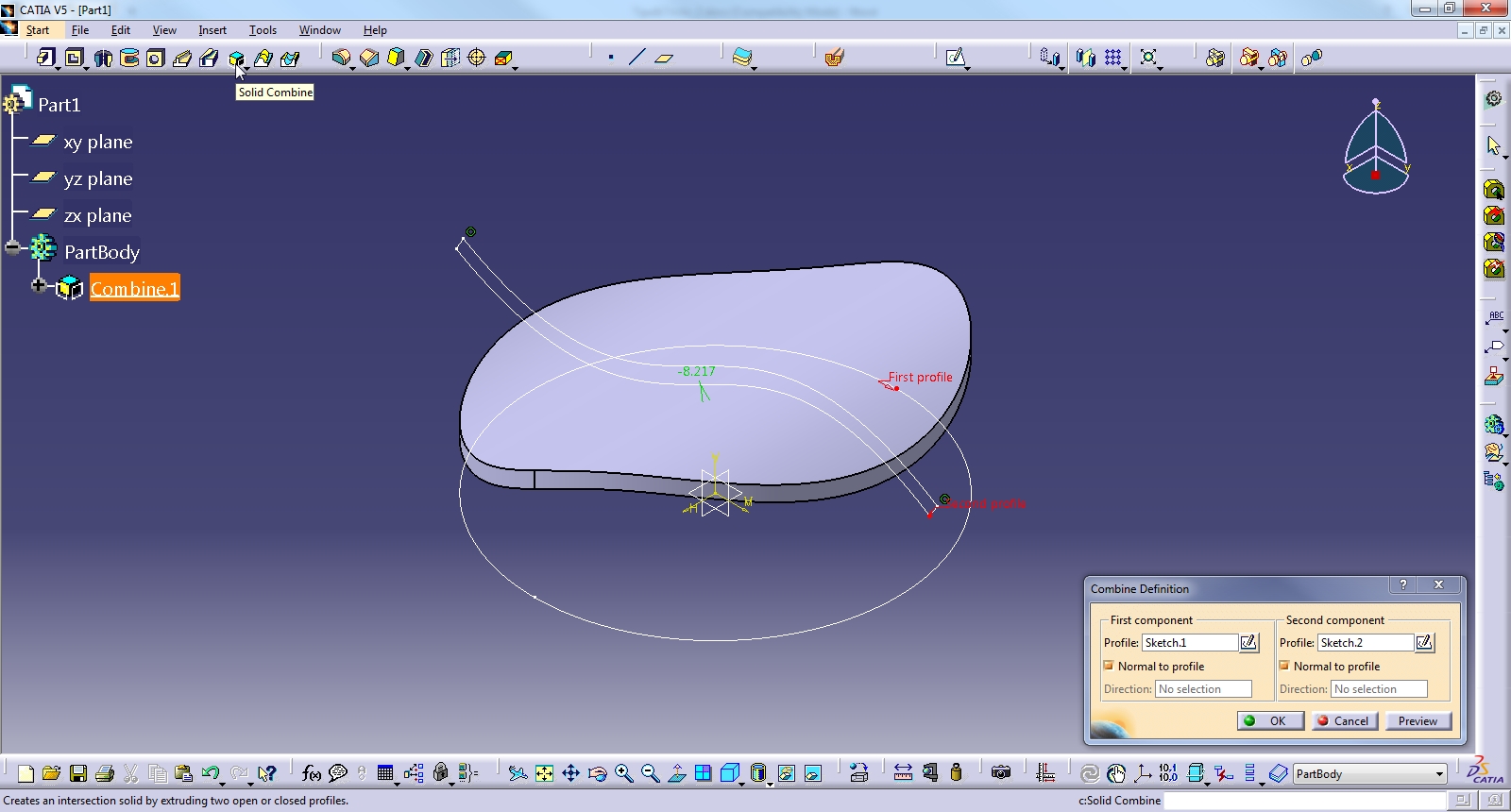Click the dialog help question-mark button
Screen dimensions: 1511x812
(x=1403, y=584)
